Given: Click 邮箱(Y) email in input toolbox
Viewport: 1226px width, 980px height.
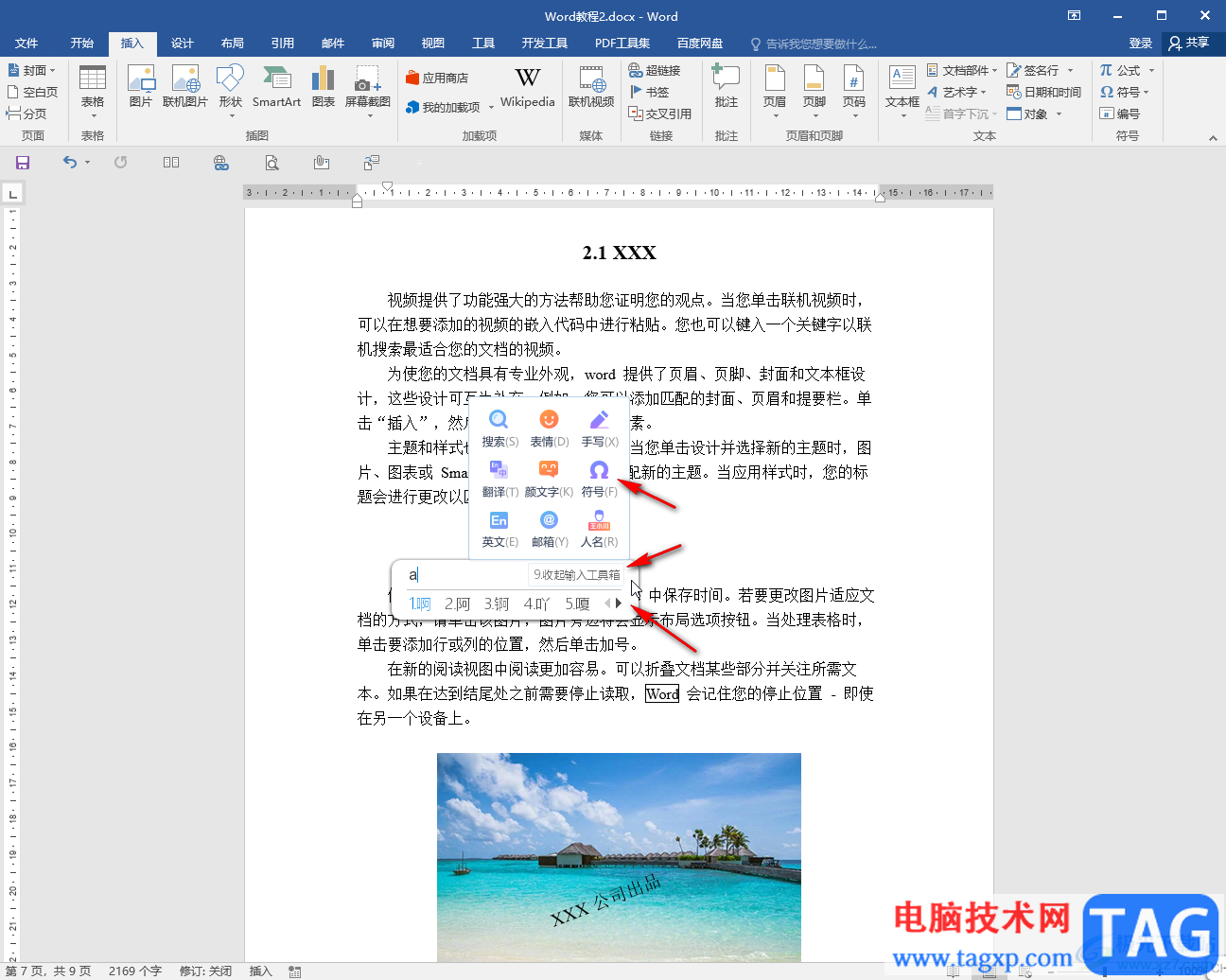Looking at the screenshot, I should 549,529.
